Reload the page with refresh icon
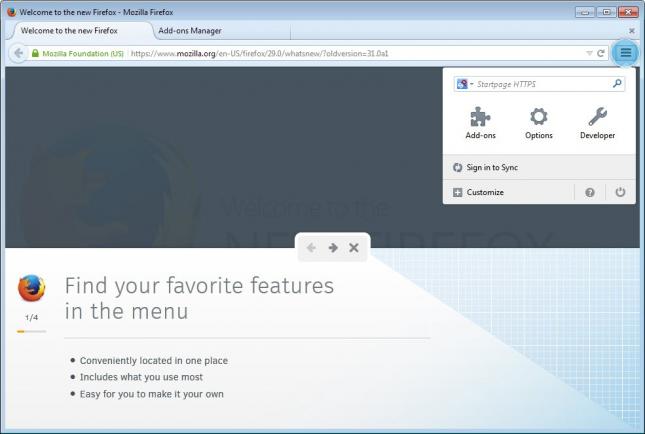Screen dimensions: 645x434 point(601,53)
